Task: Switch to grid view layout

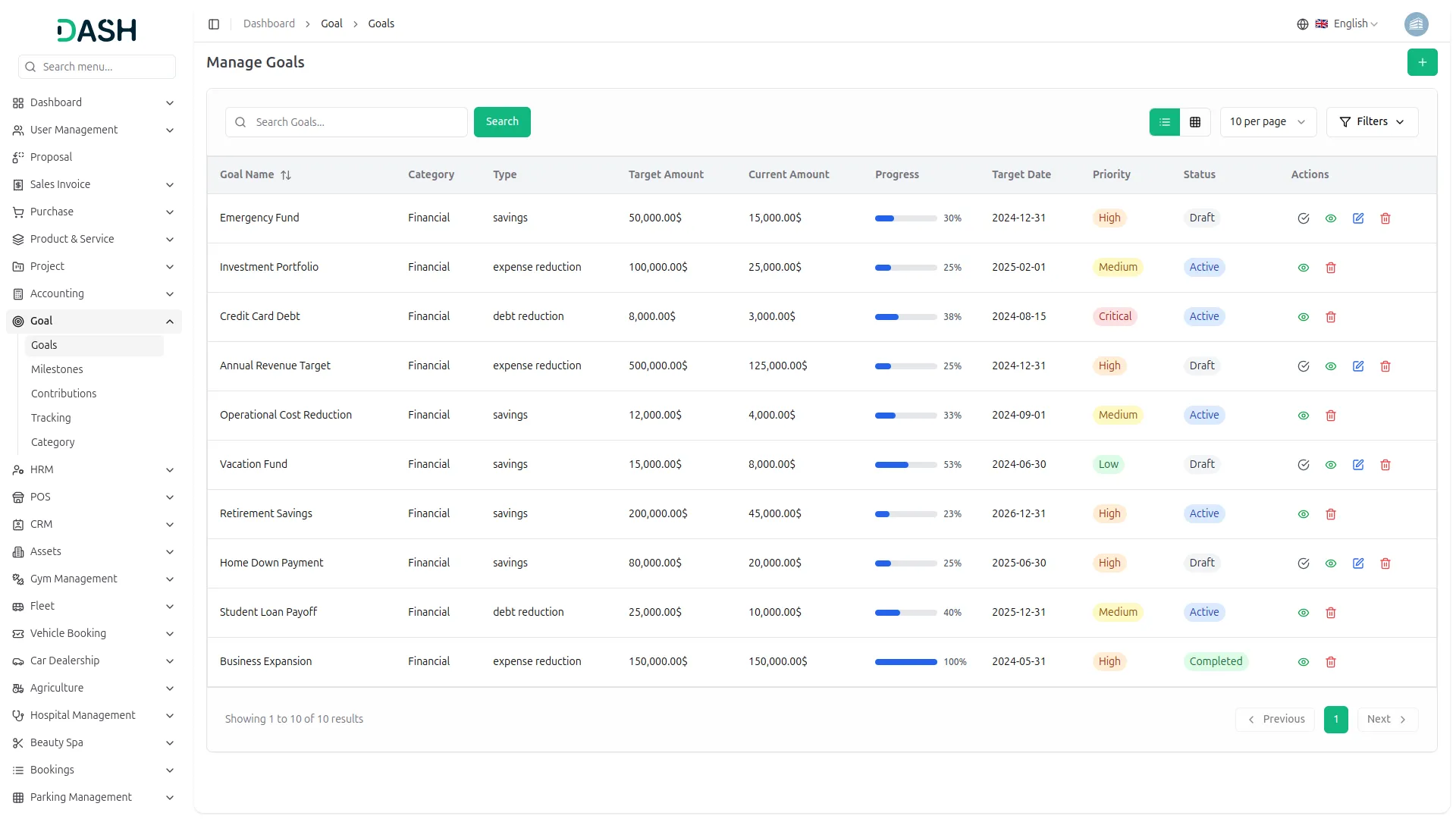Action: [1195, 122]
